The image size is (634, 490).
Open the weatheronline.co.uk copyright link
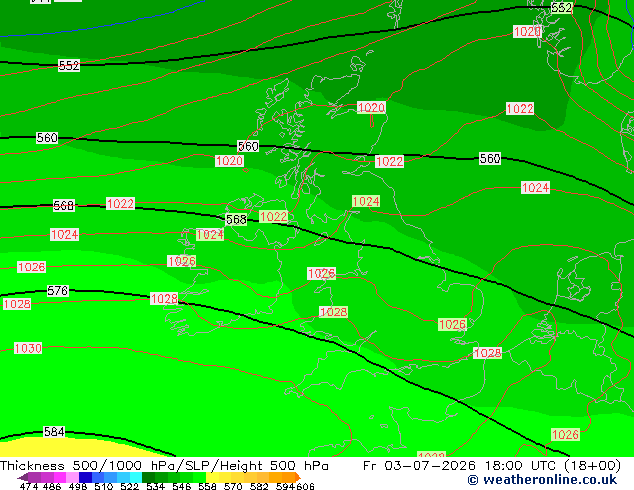[542, 480]
